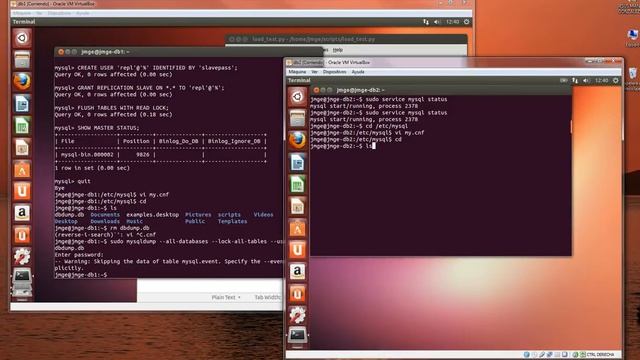The width and height of the screenshot is (640, 360).
Task: Click 'Pictures' folder name in ls output
Action: click(x=198, y=215)
